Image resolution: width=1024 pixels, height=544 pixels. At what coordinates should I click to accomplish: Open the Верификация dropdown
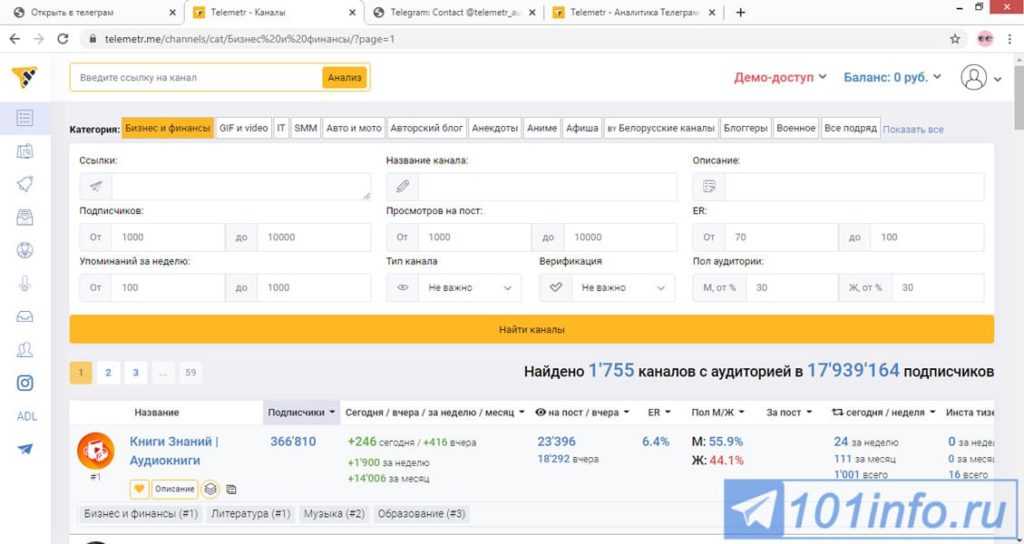(607, 287)
